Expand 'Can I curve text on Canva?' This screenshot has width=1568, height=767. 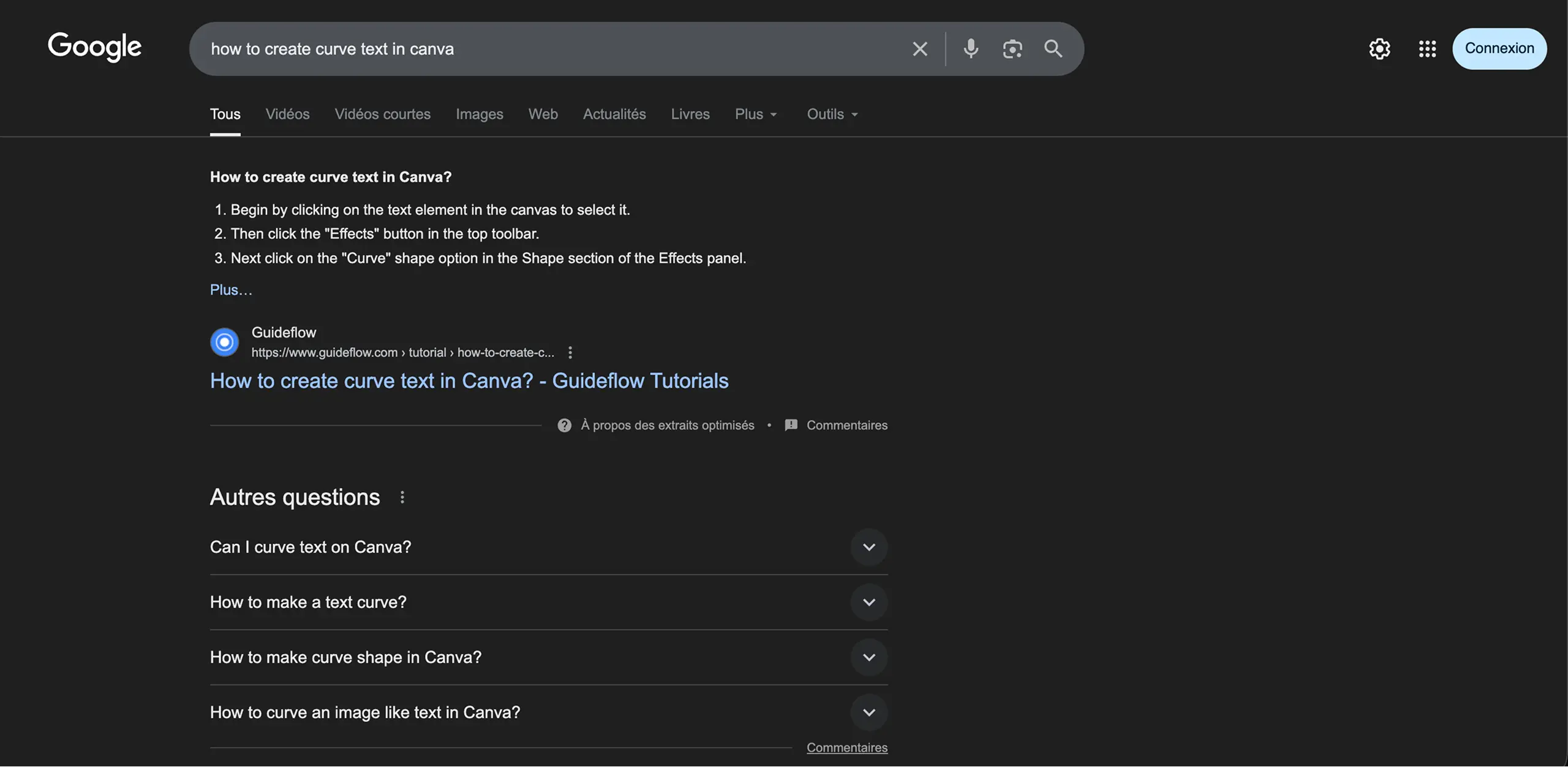click(x=869, y=546)
